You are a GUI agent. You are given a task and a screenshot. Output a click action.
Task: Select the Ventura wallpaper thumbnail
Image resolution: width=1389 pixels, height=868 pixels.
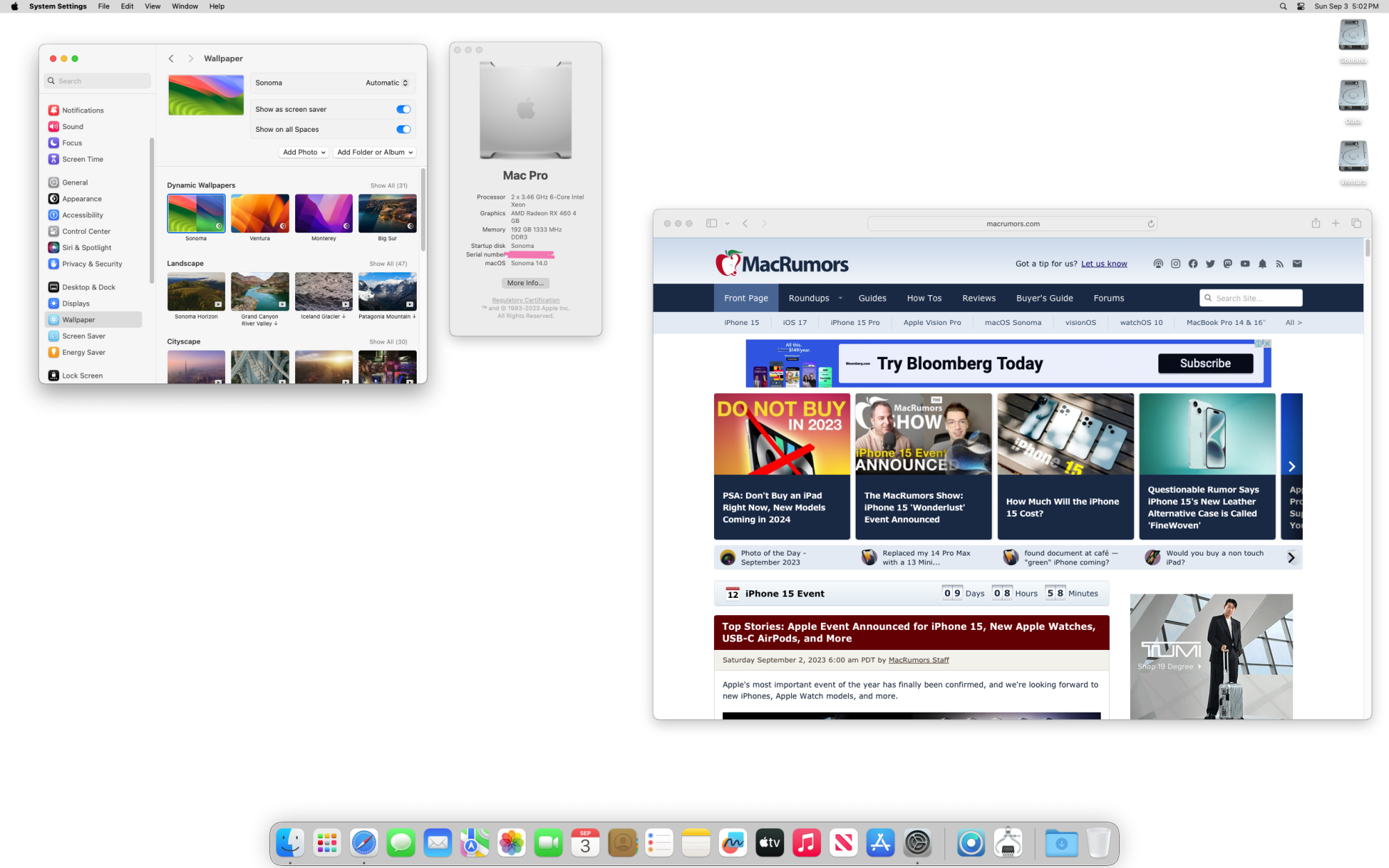pos(260,213)
